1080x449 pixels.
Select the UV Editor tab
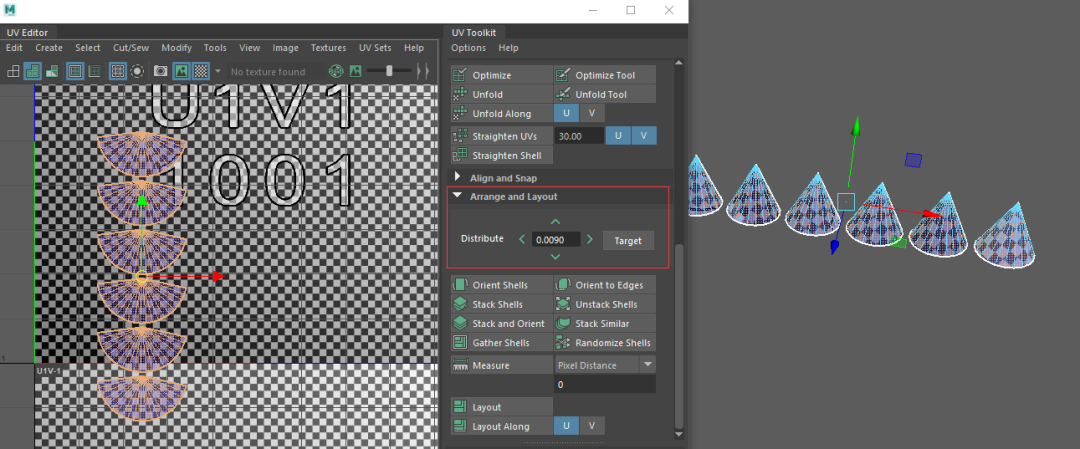point(28,32)
